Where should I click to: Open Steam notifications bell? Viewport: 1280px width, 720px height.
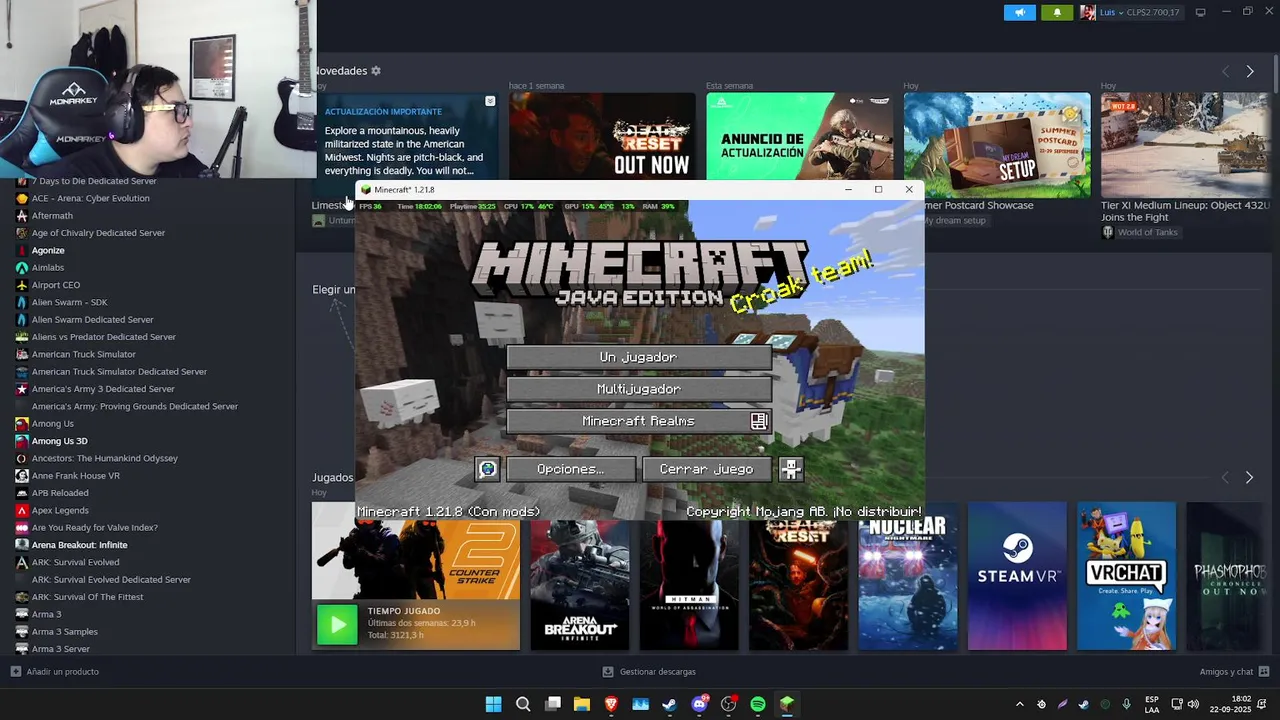click(x=1057, y=12)
